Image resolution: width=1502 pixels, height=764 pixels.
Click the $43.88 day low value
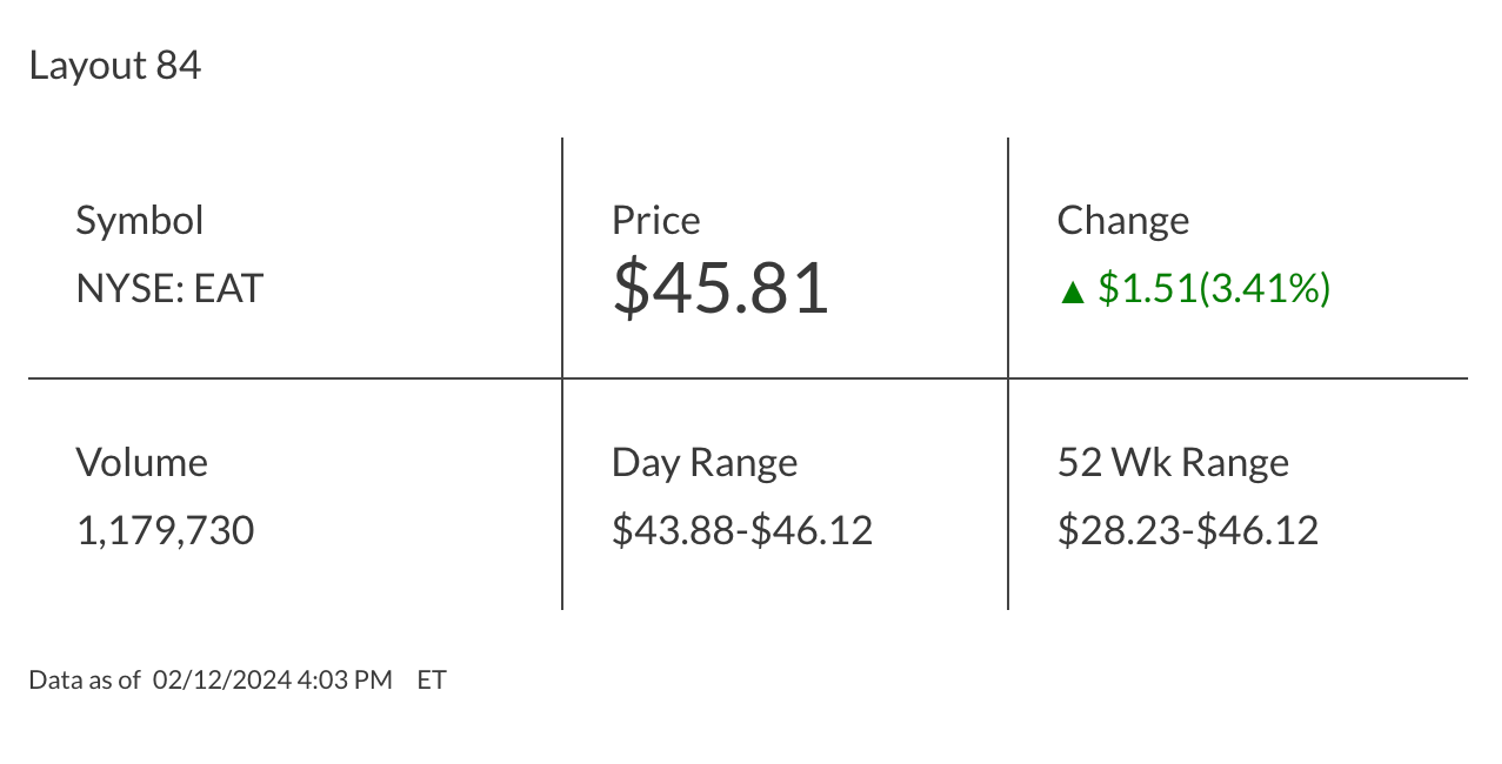pos(674,530)
